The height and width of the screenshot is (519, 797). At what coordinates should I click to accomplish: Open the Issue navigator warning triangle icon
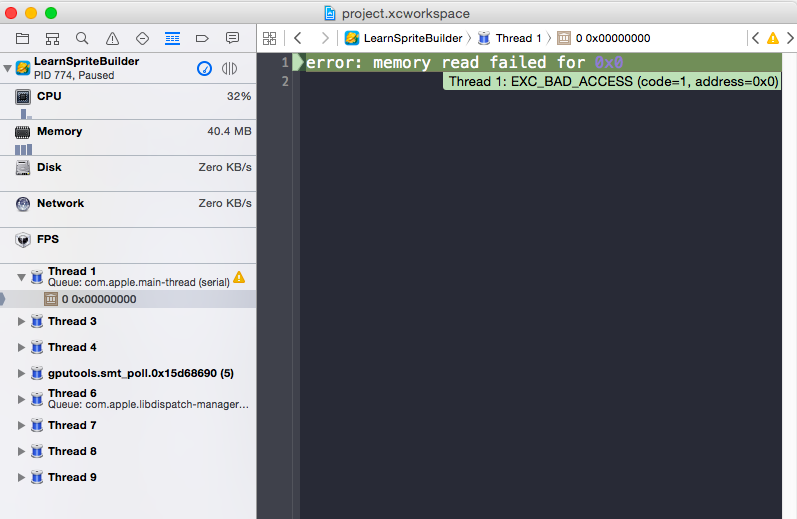pos(112,39)
